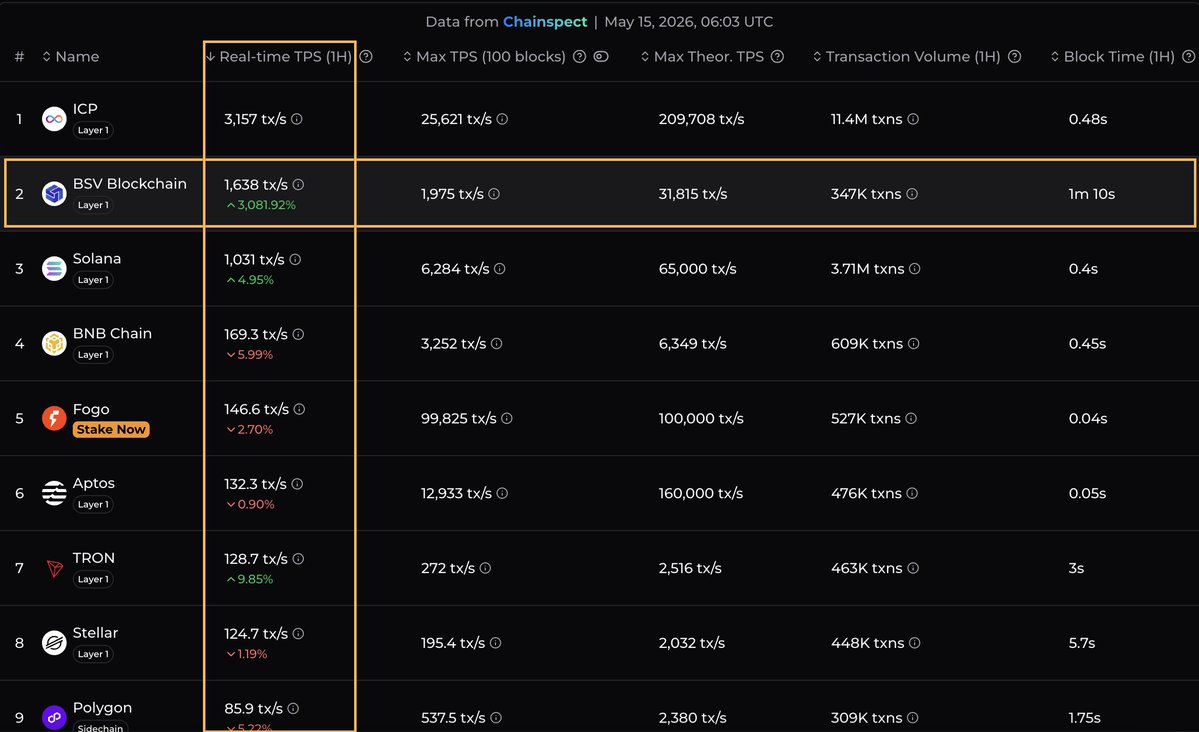Open info icon beside 347K txns

click(912, 194)
